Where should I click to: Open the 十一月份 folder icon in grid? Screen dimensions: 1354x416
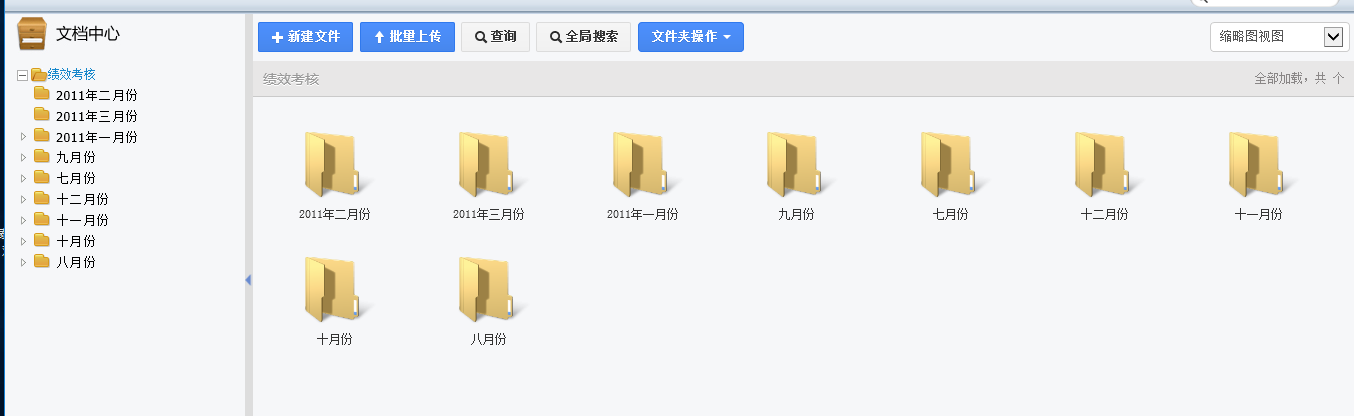(1258, 165)
